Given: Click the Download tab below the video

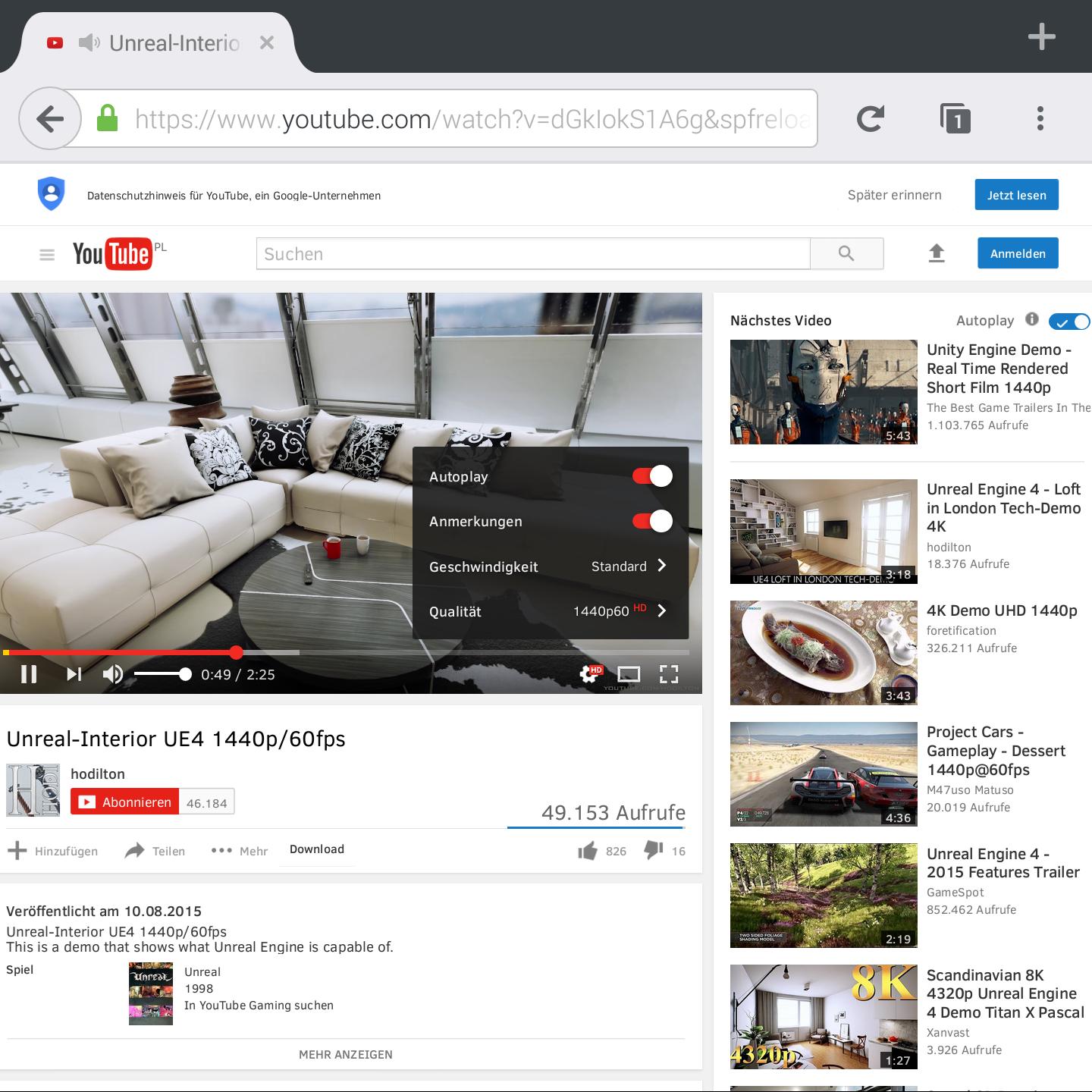Looking at the screenshot, I should click(x=317, y=849).
